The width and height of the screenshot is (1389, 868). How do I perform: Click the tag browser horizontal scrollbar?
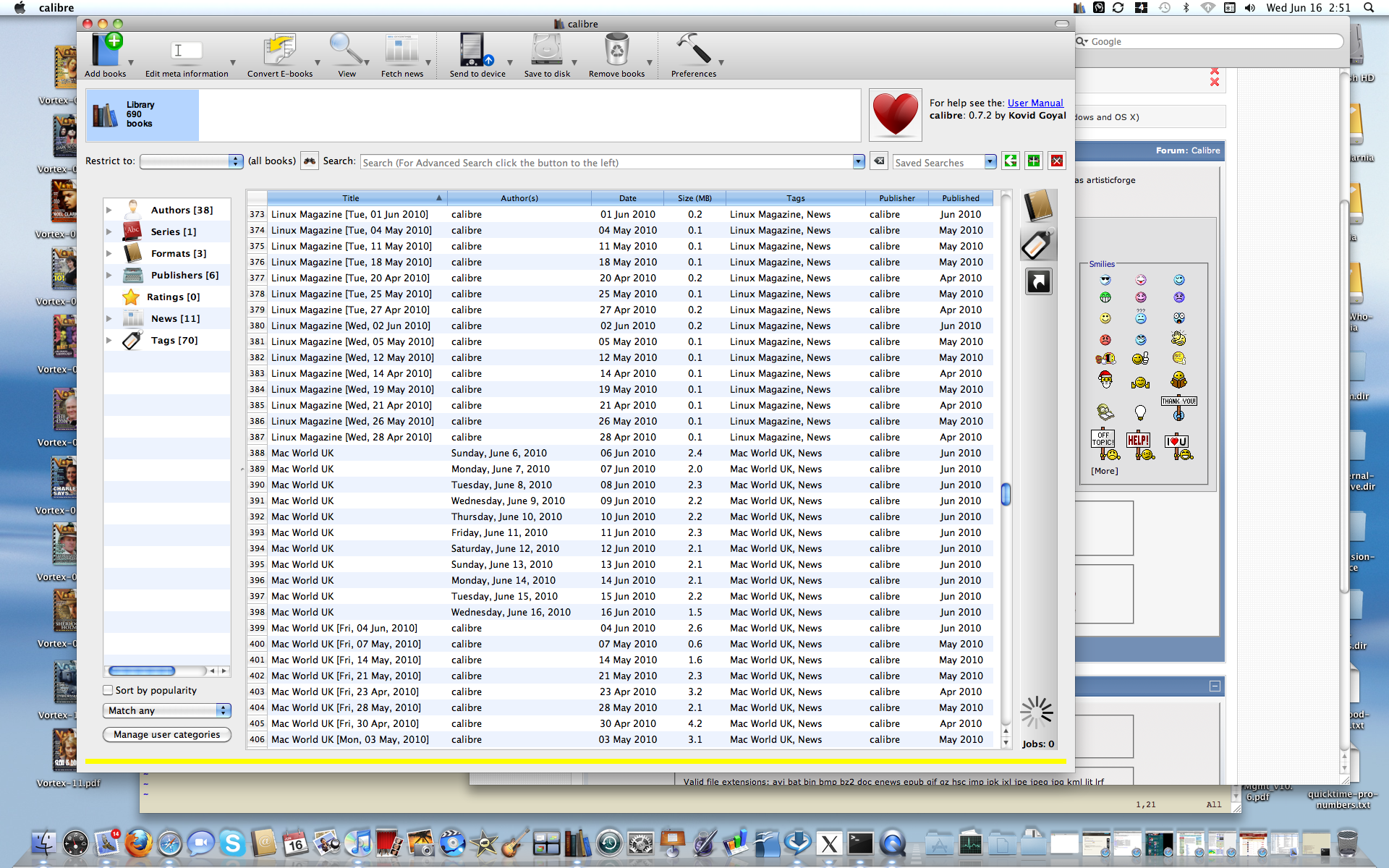[142, 671]
